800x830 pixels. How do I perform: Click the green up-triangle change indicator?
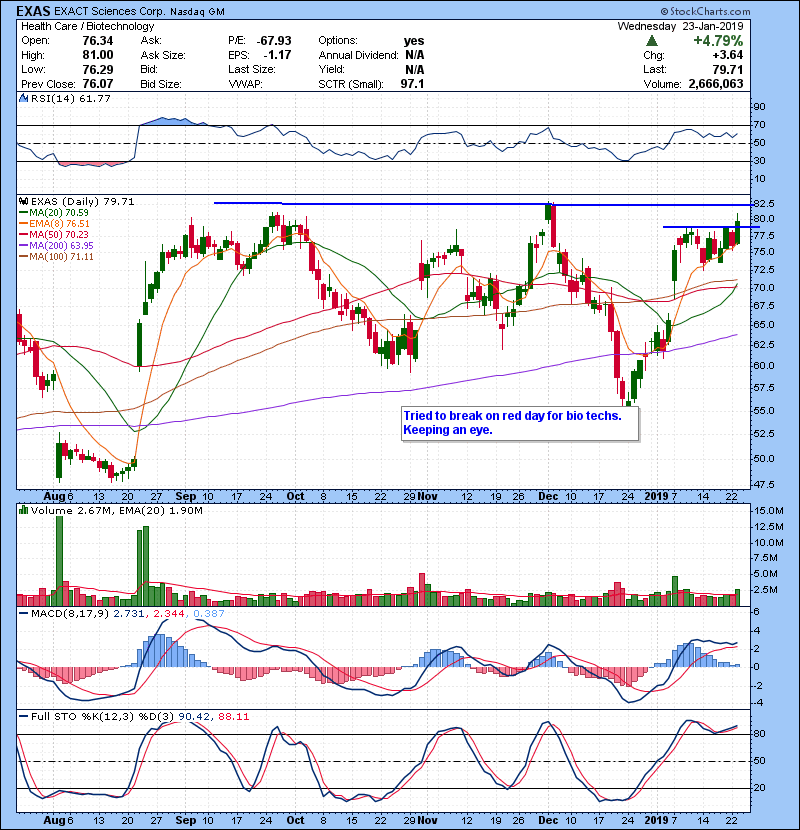click(x=652, y=40)
